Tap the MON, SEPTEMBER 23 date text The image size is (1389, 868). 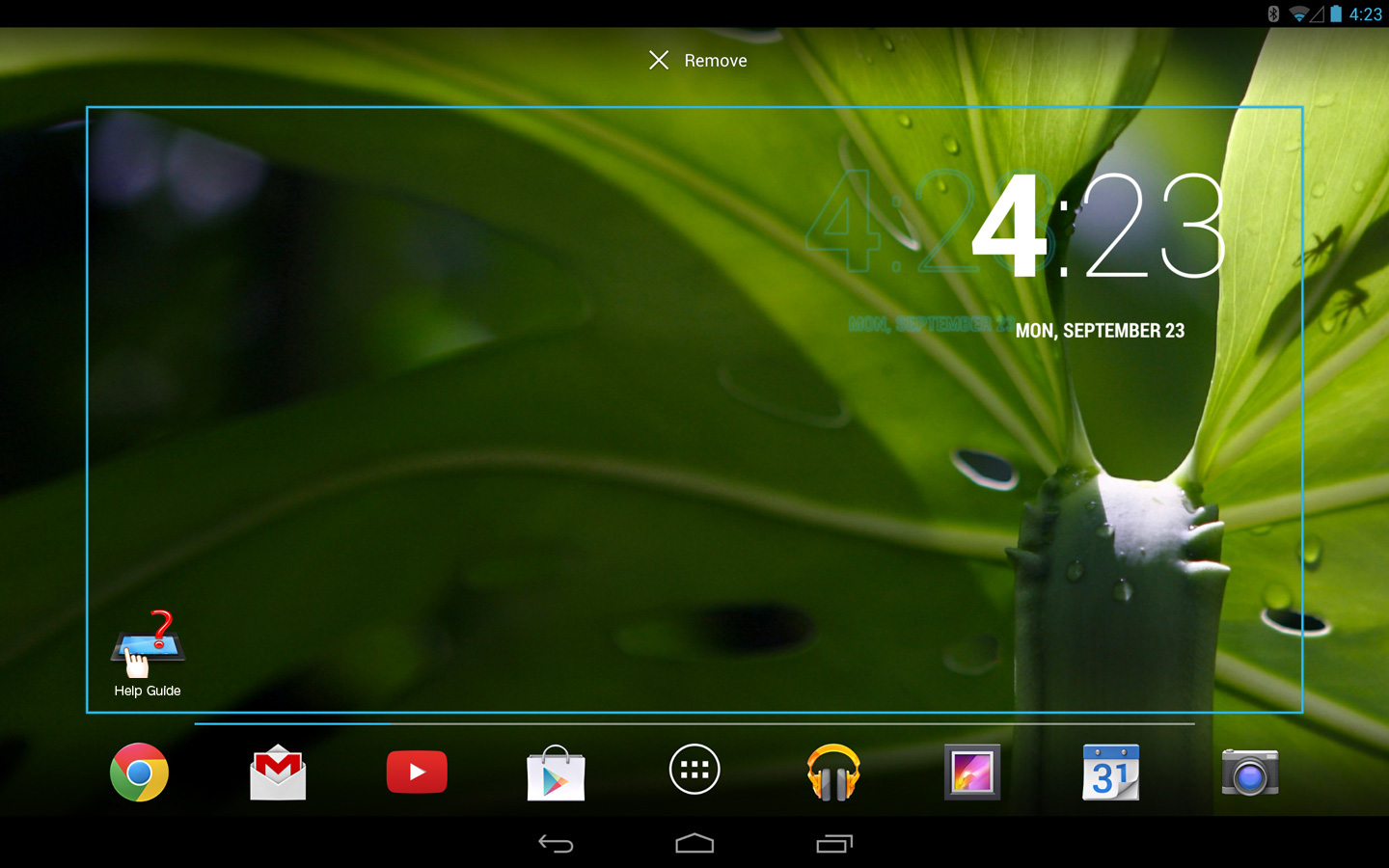point(1100,331)
